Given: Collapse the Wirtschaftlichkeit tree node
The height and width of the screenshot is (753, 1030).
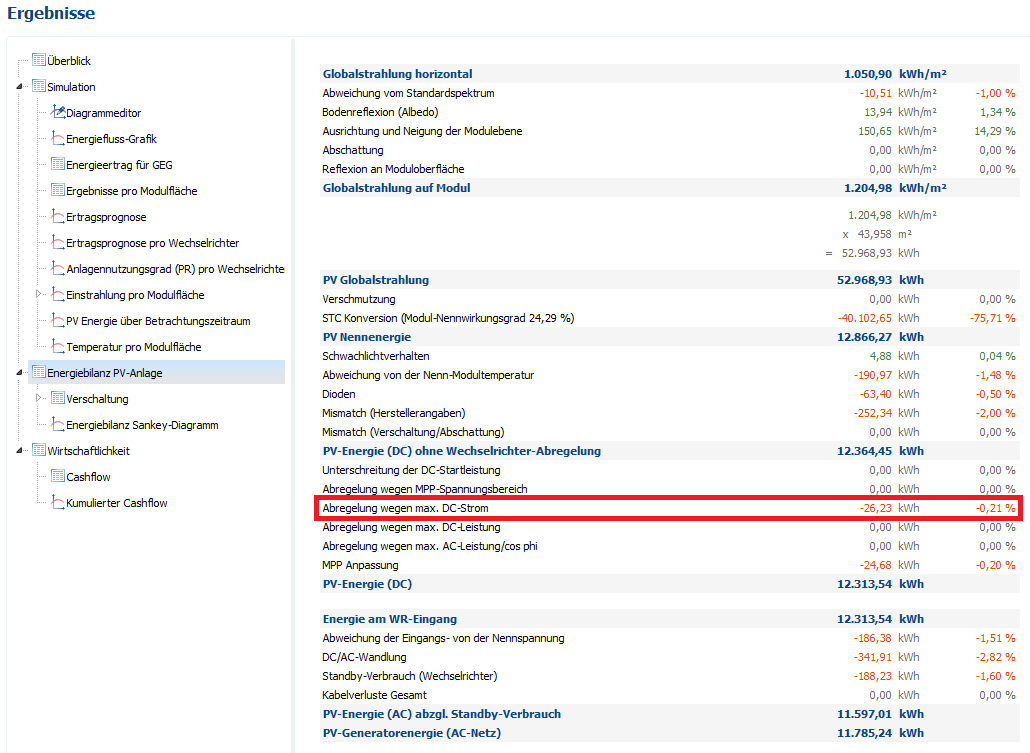Looking at the screenshot, I should (x=21, y=451).
